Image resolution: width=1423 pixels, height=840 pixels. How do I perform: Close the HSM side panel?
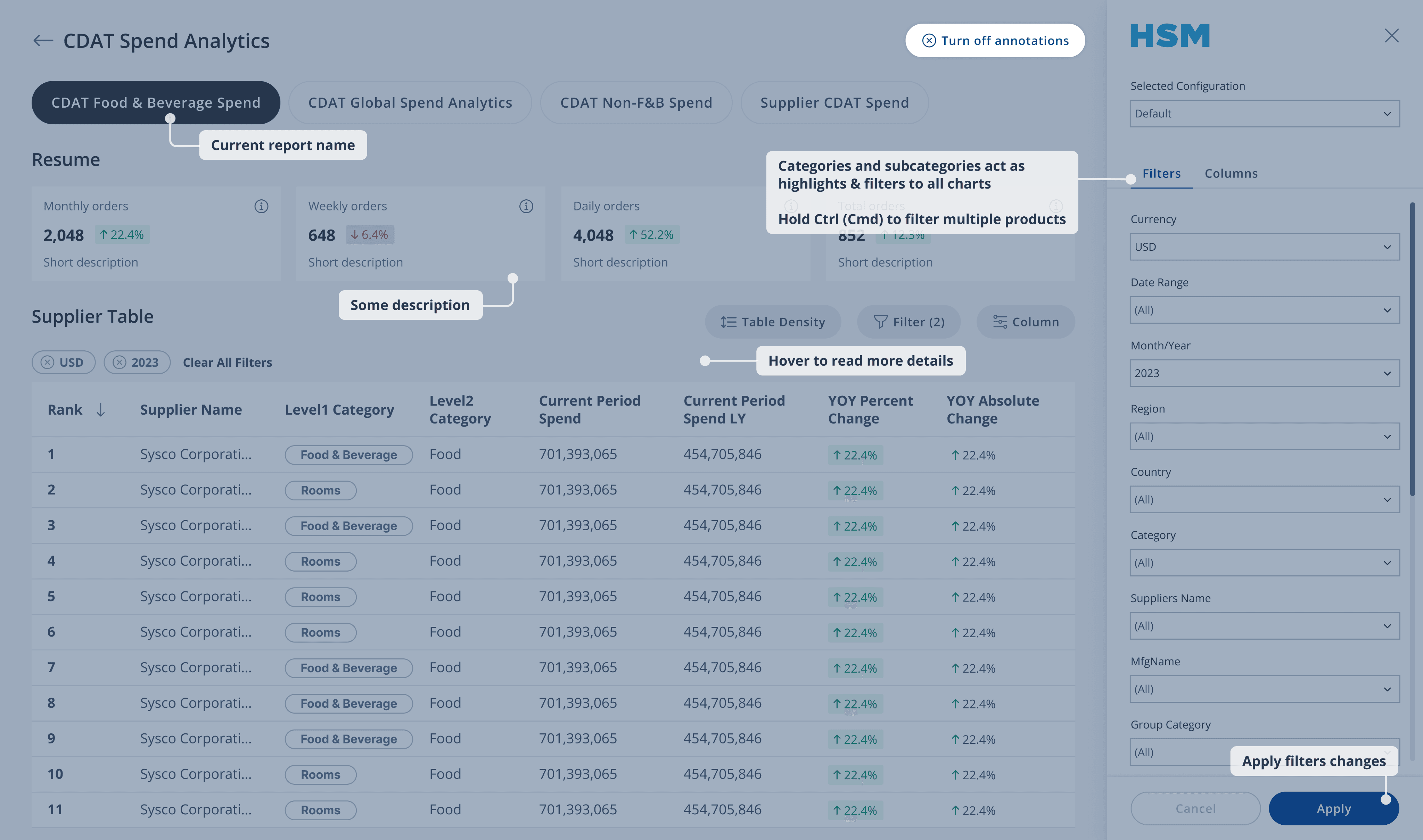click(x=1391, y=36)
